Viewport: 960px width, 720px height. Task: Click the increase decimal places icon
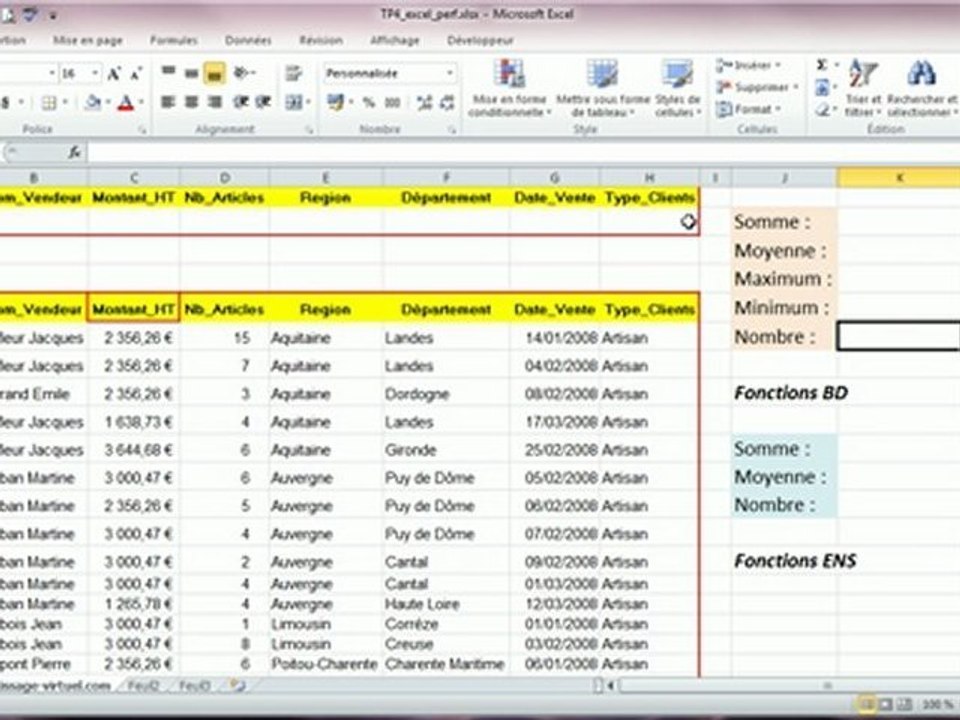click(424, 103)
